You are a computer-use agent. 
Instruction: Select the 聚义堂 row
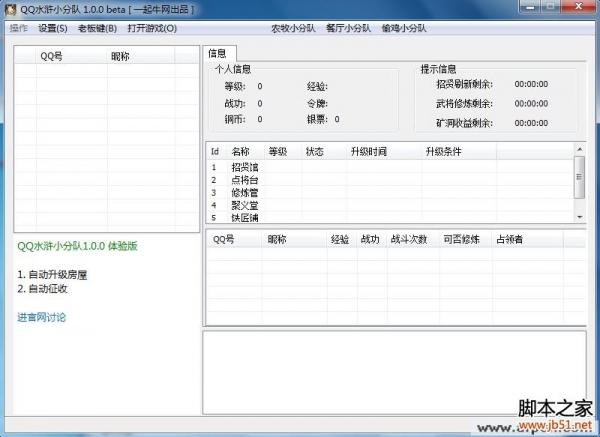tap(390, 205)
